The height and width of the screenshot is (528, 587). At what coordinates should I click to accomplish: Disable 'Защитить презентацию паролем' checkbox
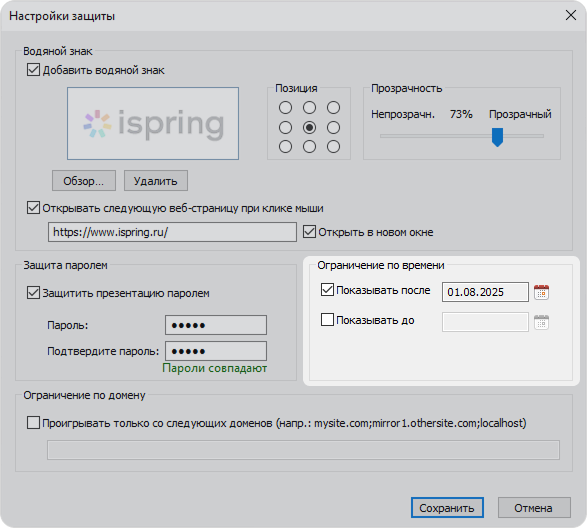coord(33,292)
